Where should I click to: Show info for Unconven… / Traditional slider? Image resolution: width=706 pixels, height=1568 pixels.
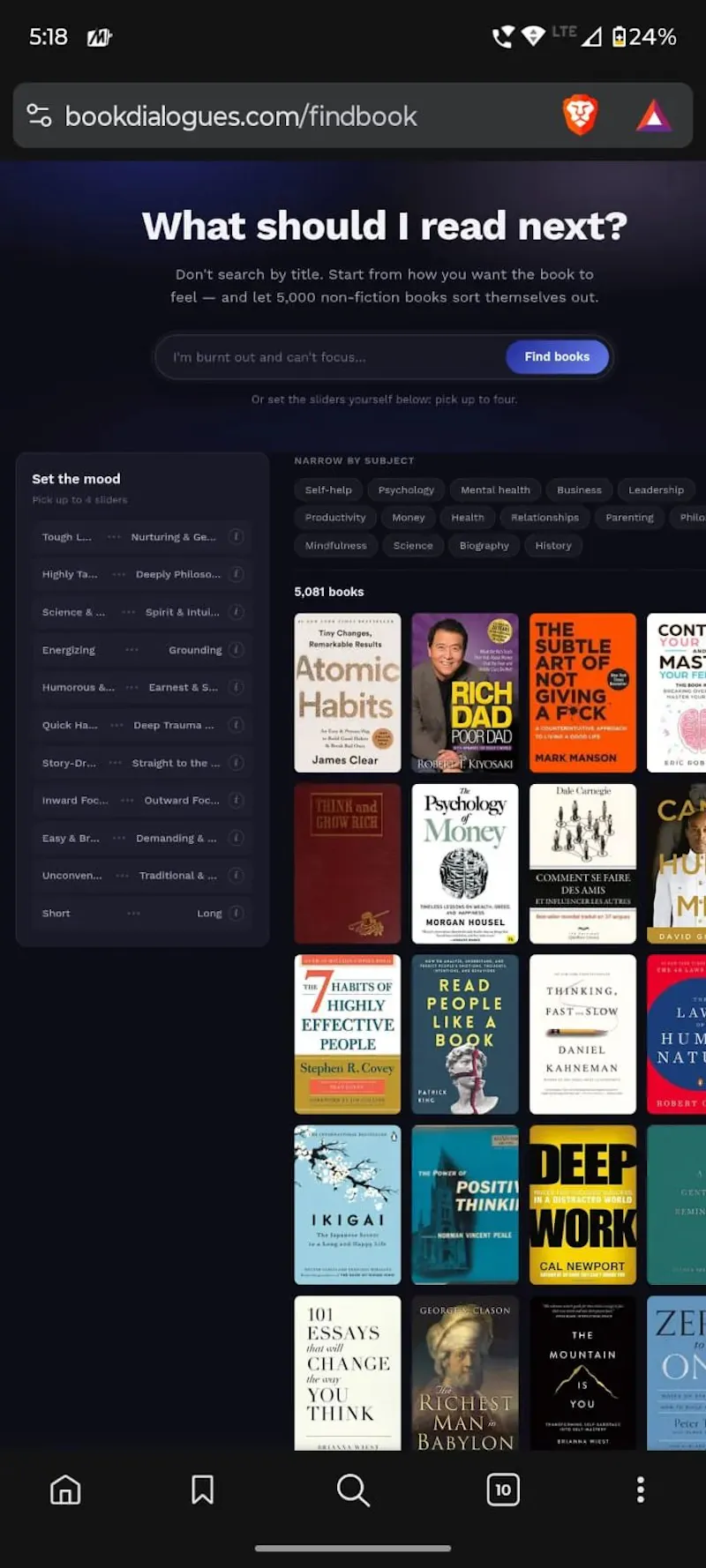(236, 875)
